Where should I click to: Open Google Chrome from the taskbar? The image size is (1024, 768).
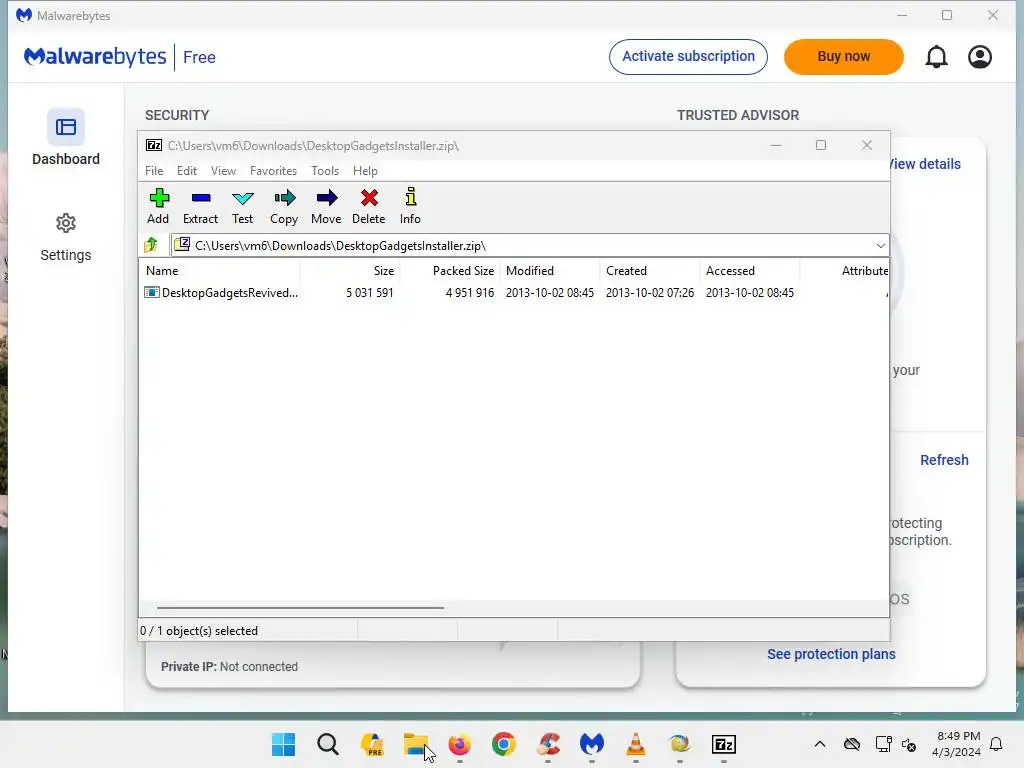tap(504, 744)
